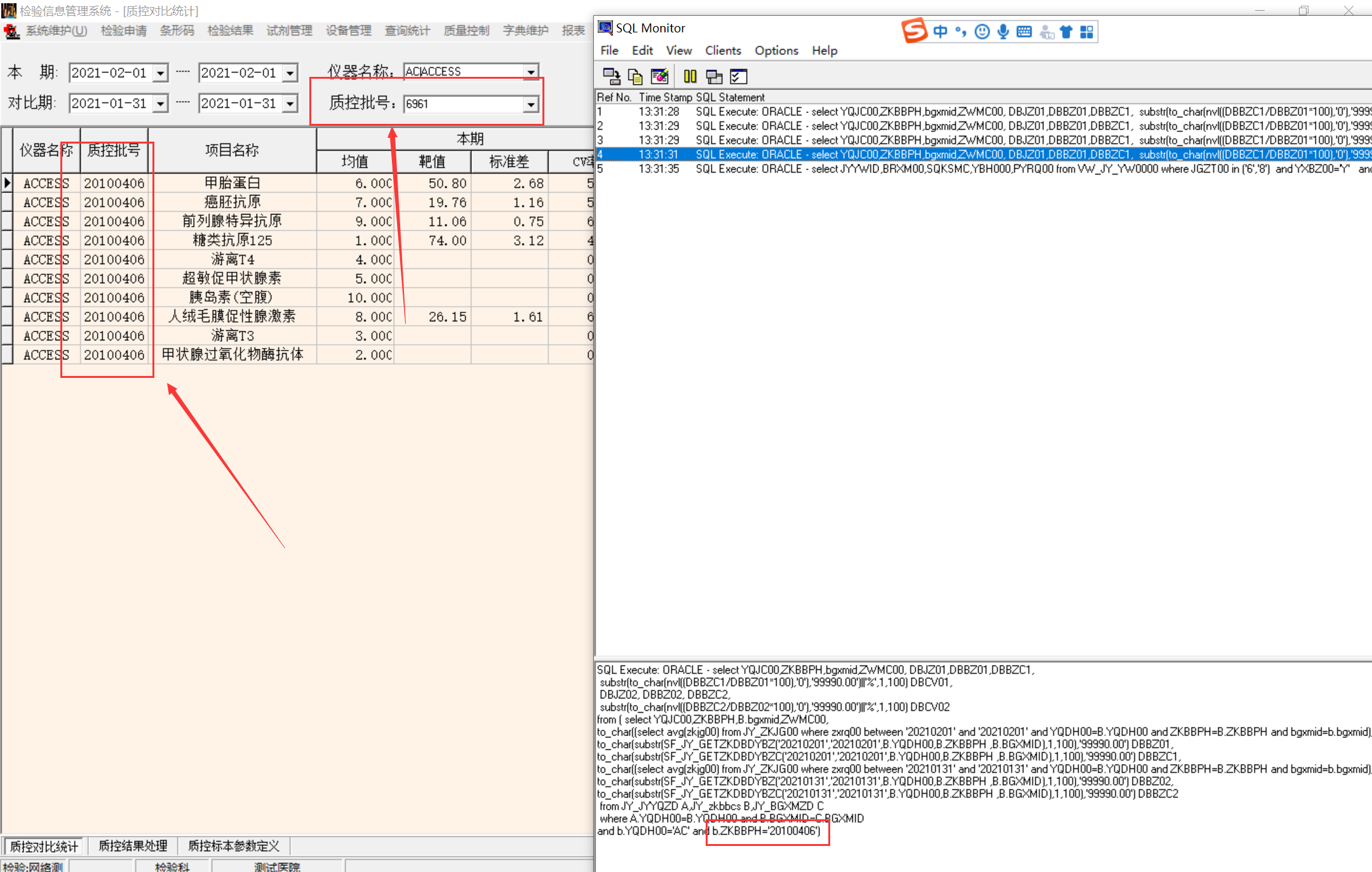Toggle Sogou Chinese/English input mode
Screen dimensions: 1372x872
[941, 32]
